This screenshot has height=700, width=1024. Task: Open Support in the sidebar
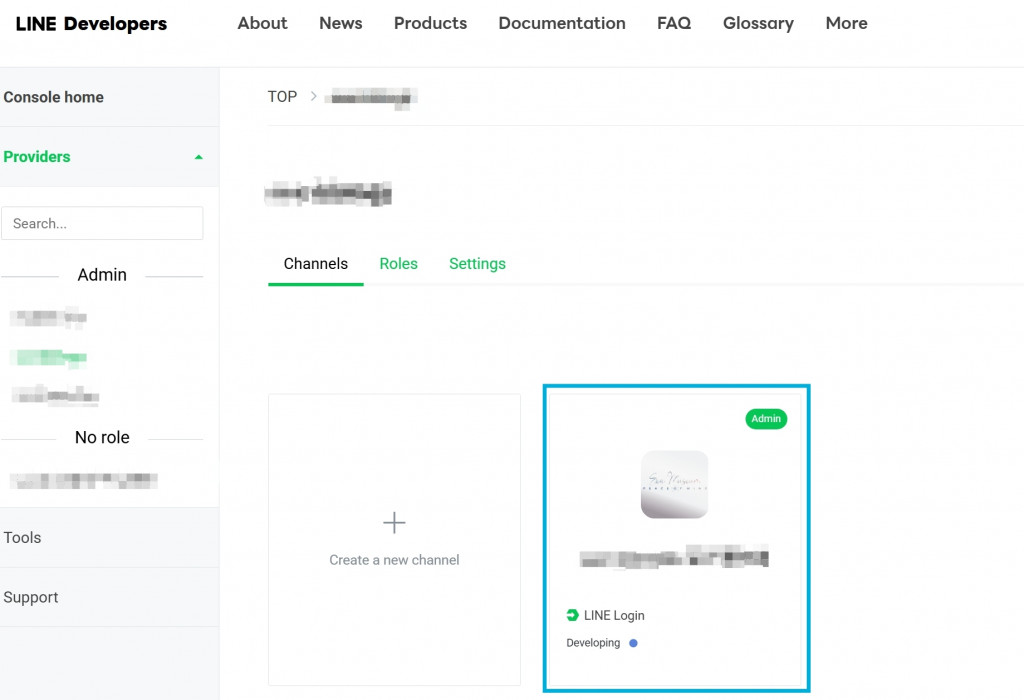31,597
